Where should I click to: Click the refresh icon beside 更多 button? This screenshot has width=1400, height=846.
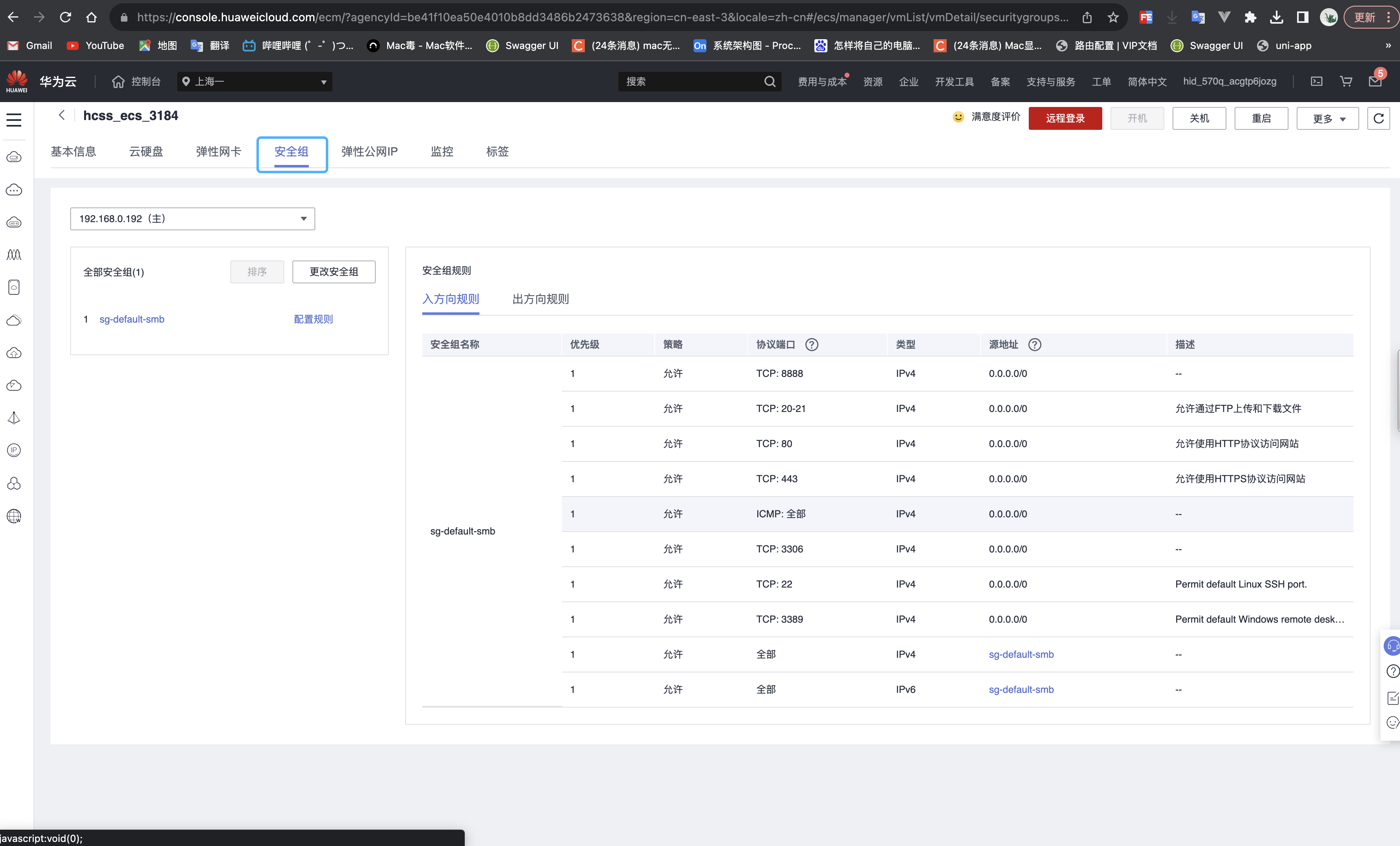click(x=1378, y=118)
